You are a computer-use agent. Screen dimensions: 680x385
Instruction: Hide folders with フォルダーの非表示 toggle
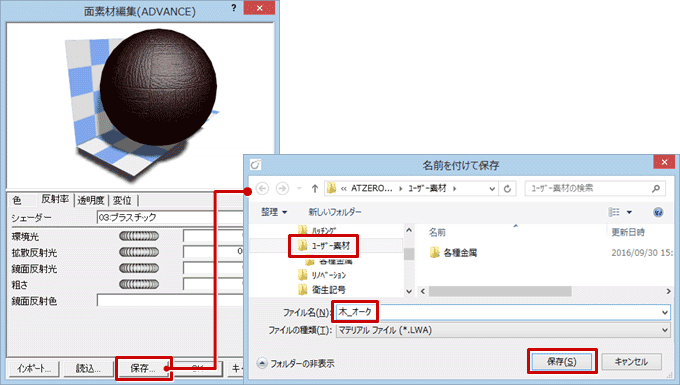296,363
